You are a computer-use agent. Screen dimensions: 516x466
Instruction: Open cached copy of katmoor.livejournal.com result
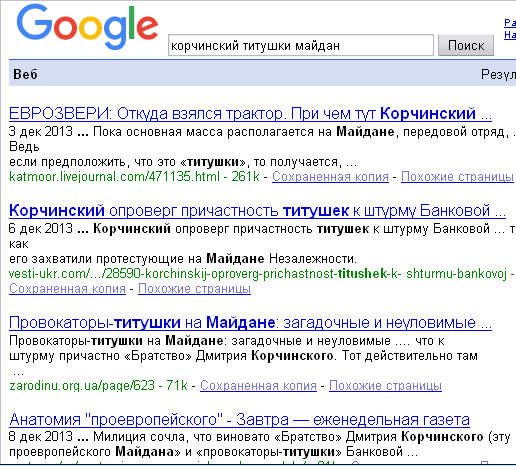coord(330,177)
